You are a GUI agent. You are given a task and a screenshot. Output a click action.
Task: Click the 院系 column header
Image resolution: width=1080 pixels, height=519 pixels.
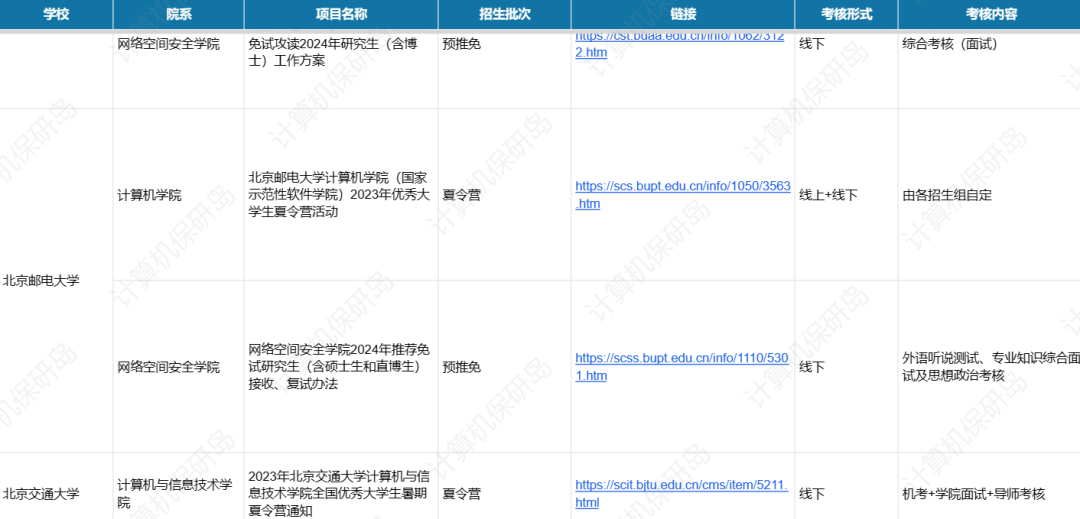[178, 14]
